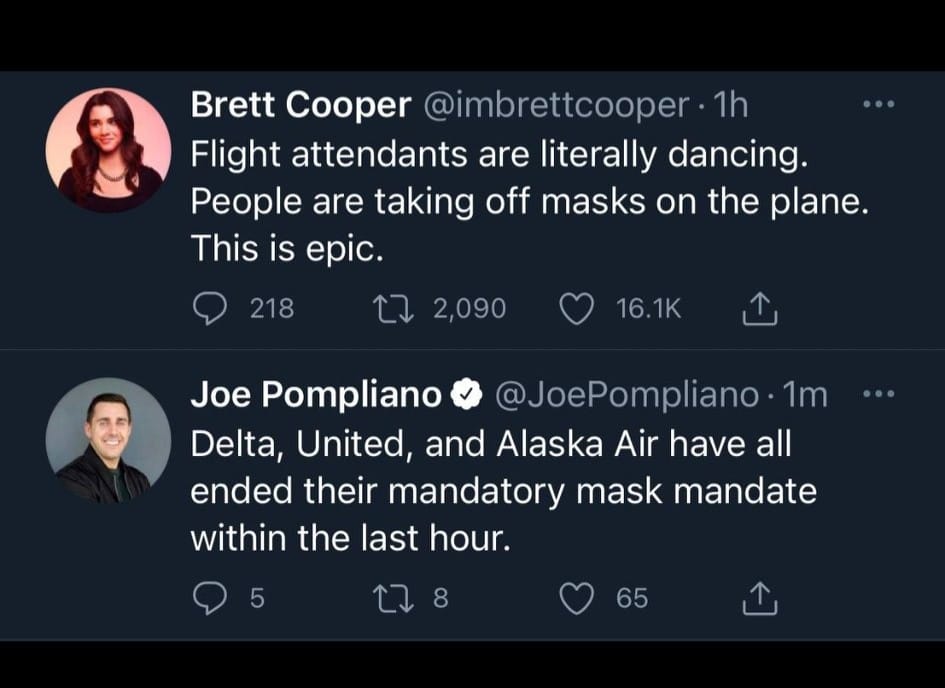Screen dimensions: 945x688
Task: Retweet Joe Pompliano's tweet
Action: tap(387, 598)
